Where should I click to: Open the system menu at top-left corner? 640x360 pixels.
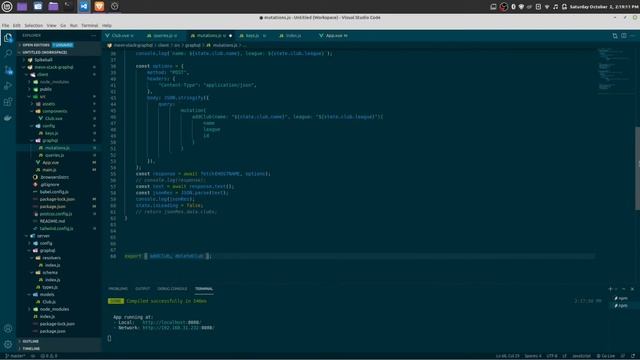[x=7, y=6]
